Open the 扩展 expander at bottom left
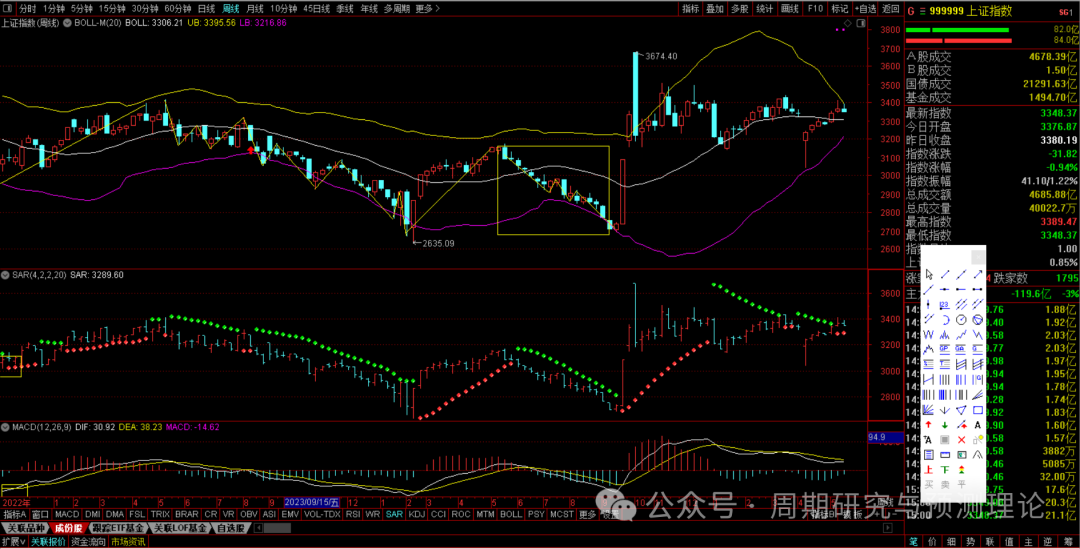1080x549 pixels. [12, 541]
